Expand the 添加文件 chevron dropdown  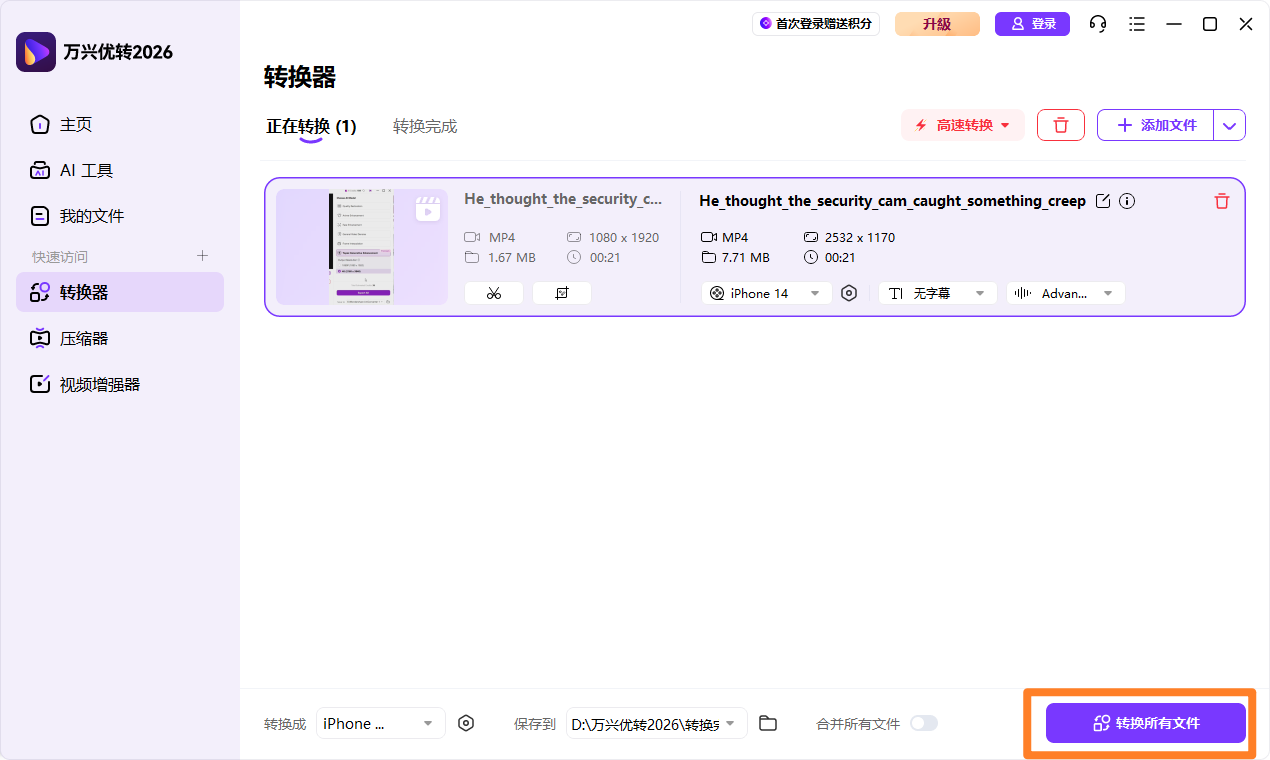(x=1229, y=125)
